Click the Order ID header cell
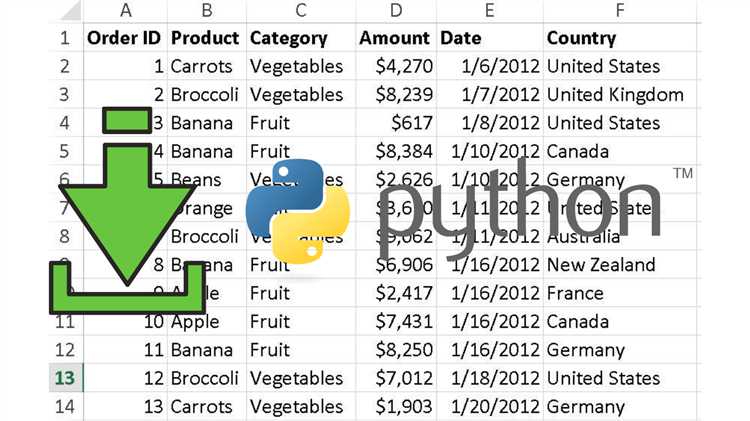750x421 pixels. click(125, 38)
